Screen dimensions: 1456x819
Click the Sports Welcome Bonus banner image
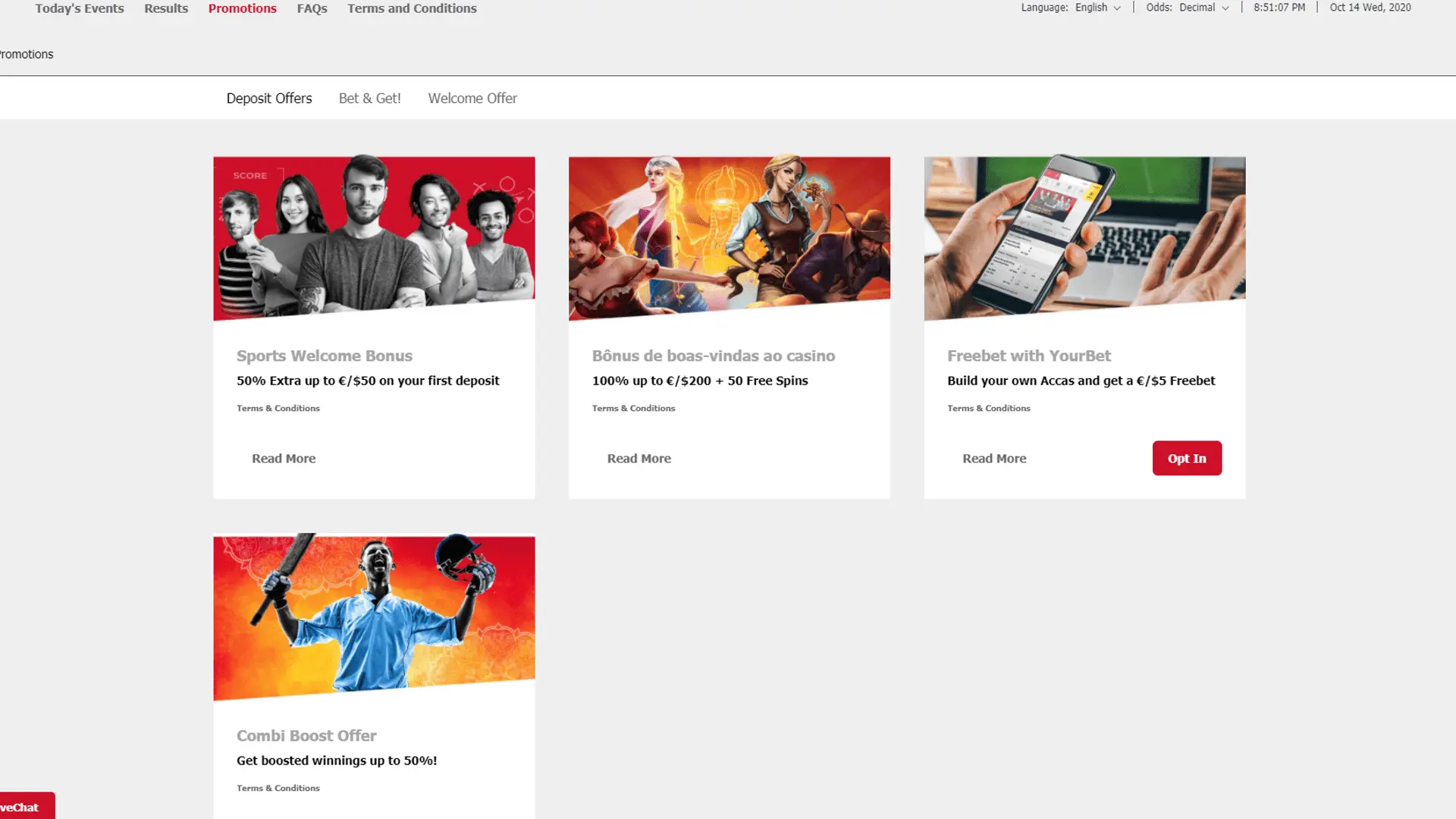pyautogui.click(x=374, y=235)
